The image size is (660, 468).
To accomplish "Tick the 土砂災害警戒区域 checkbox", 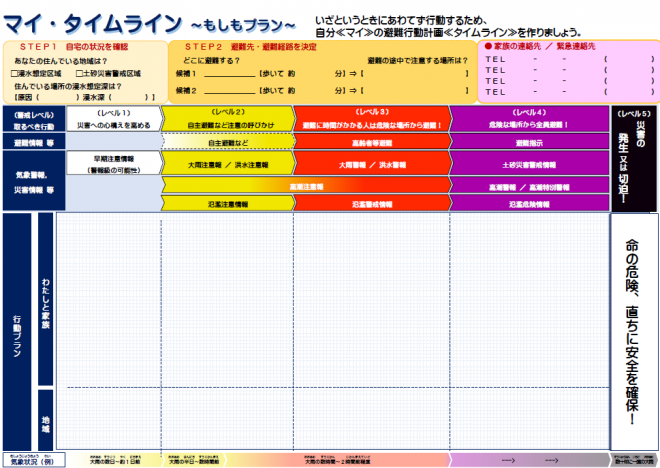I will (x=78, y=73).
